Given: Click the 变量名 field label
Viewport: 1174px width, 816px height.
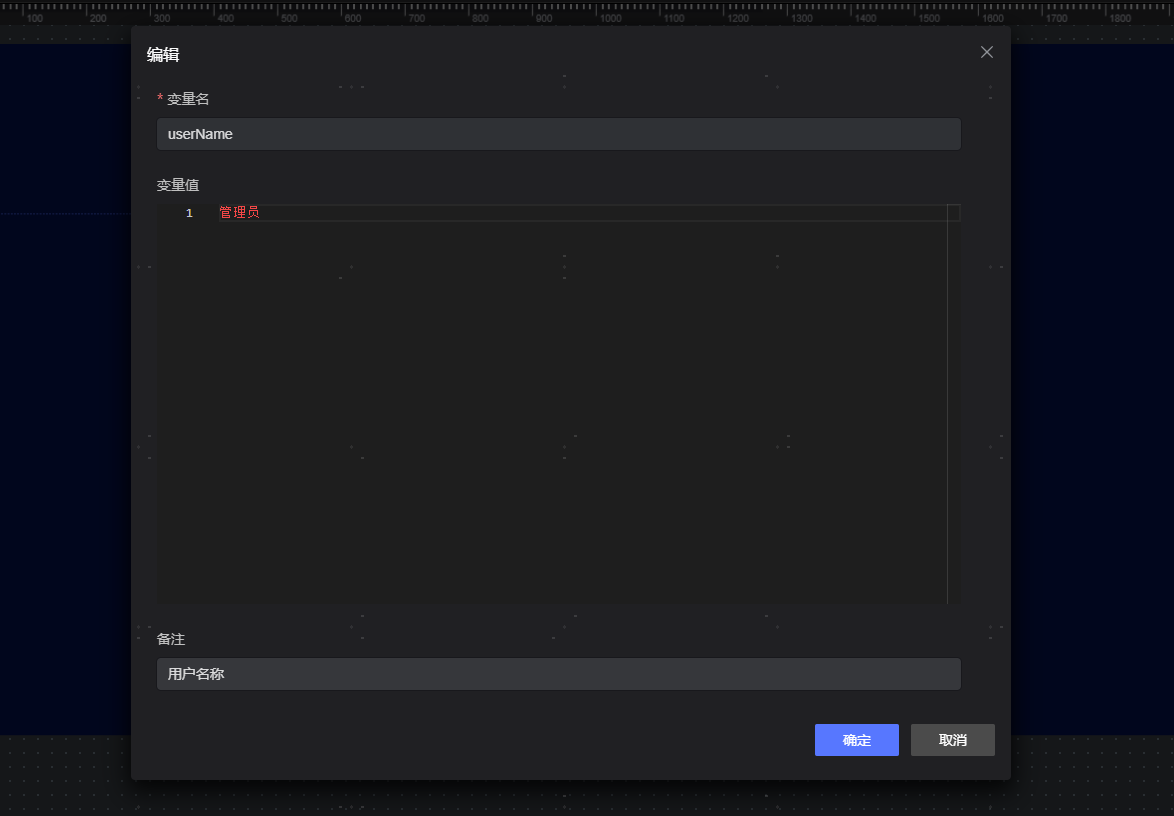Looking at the screenshot, I should coord(188,99).
